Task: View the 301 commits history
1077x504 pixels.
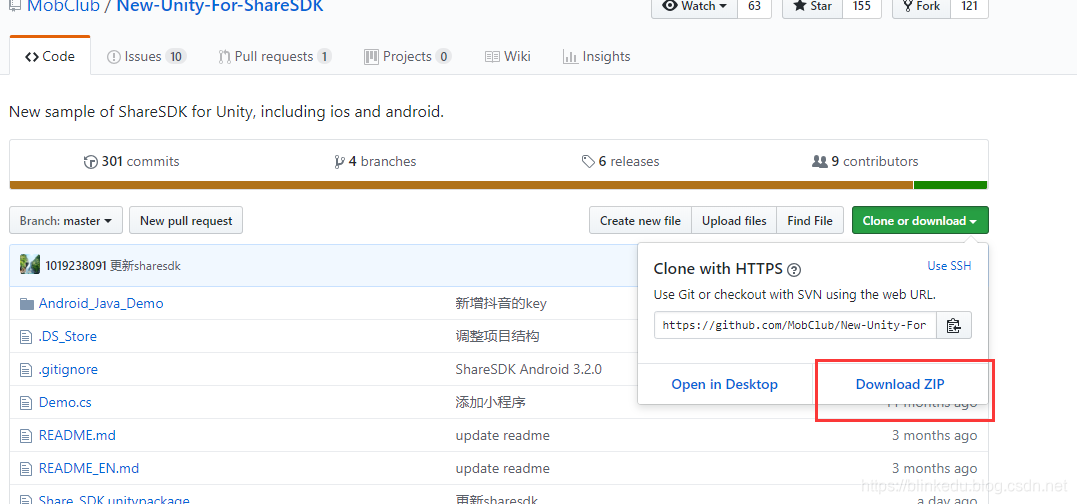Action: tap(131, 161)
